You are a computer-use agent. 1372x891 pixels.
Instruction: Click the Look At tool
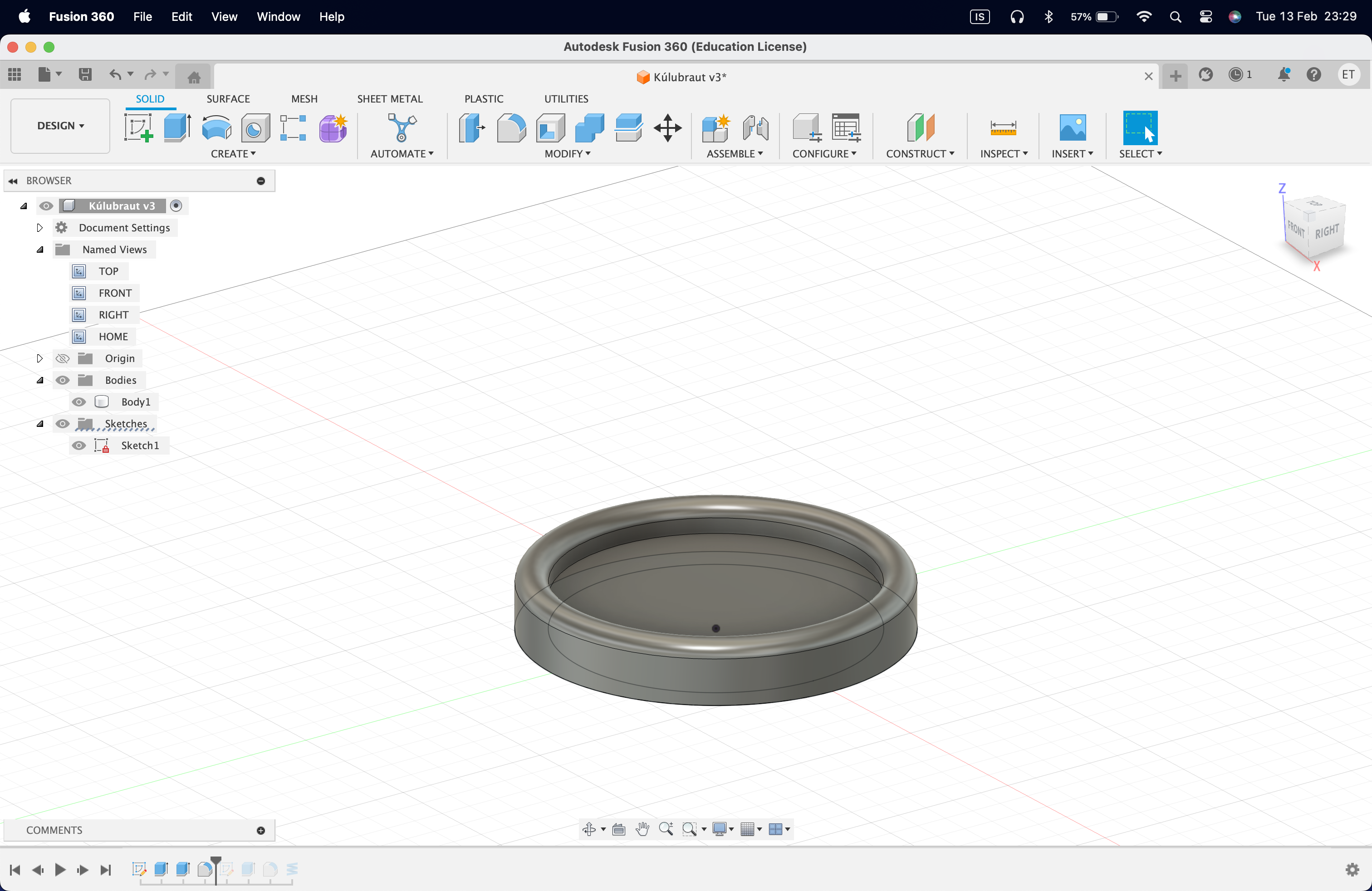tap(618, 829)
